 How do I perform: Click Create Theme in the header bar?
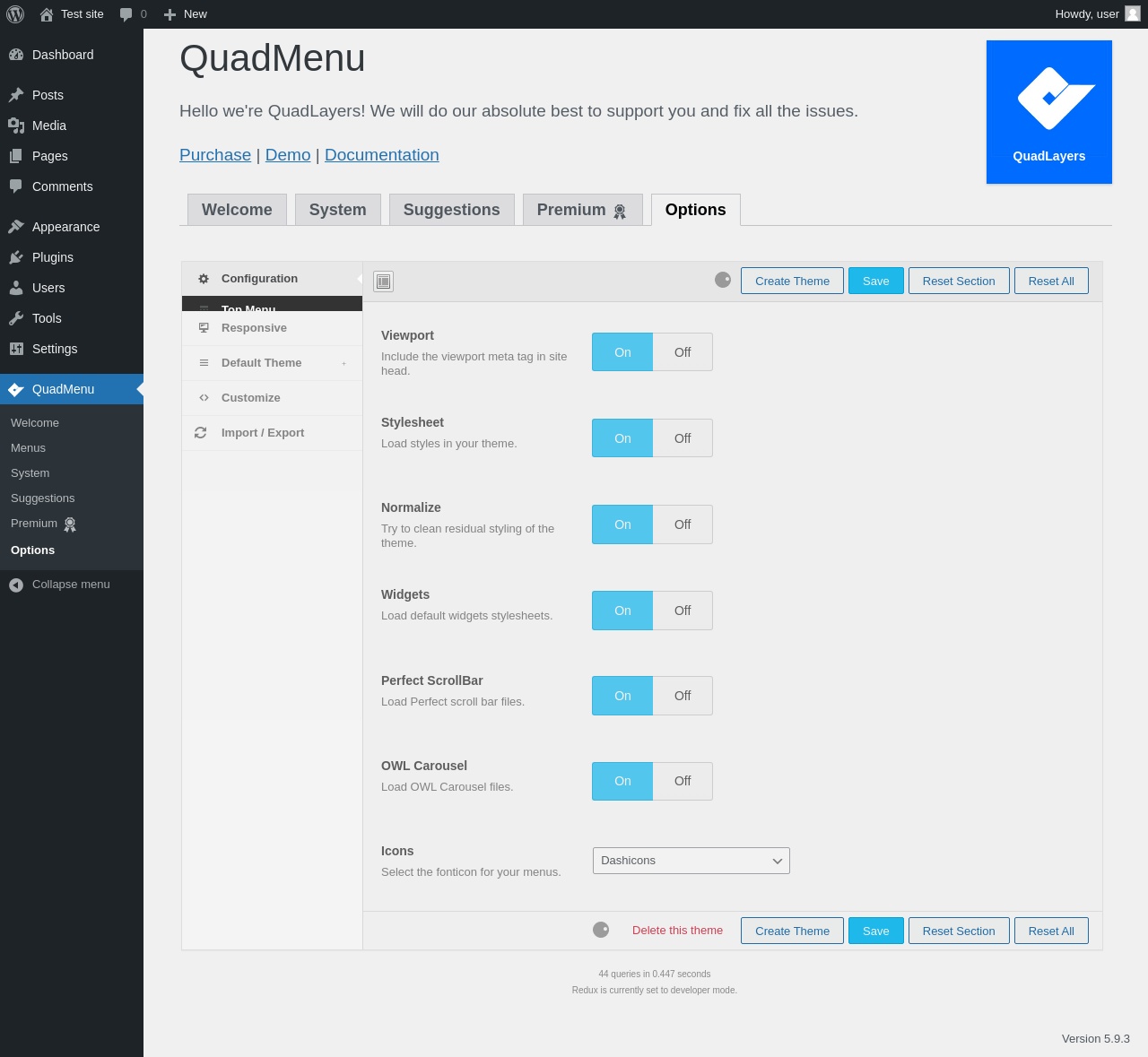[792, 281]
